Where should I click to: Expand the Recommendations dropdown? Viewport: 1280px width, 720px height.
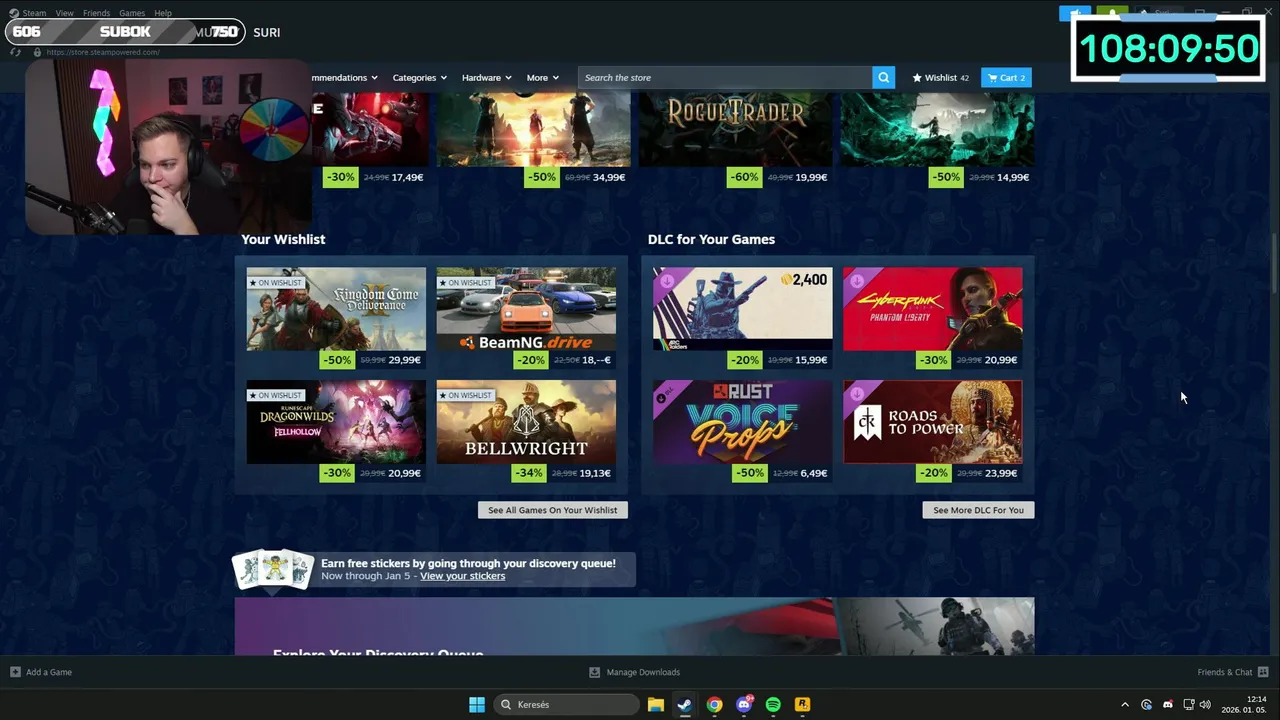tap(344, 77)
